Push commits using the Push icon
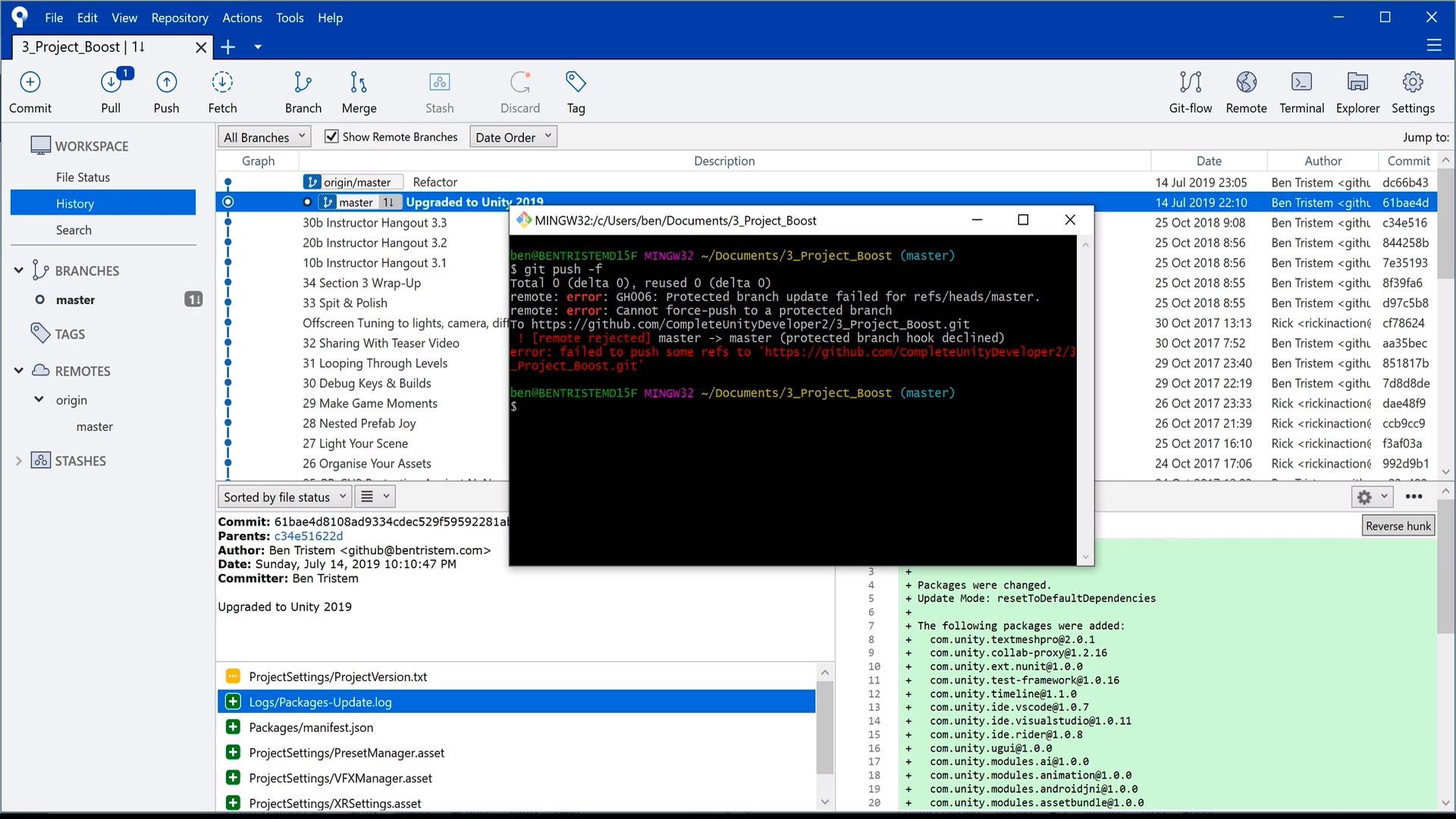Image resolution: width=1456 pixels, height=819 pixels. tap(166, 82)
